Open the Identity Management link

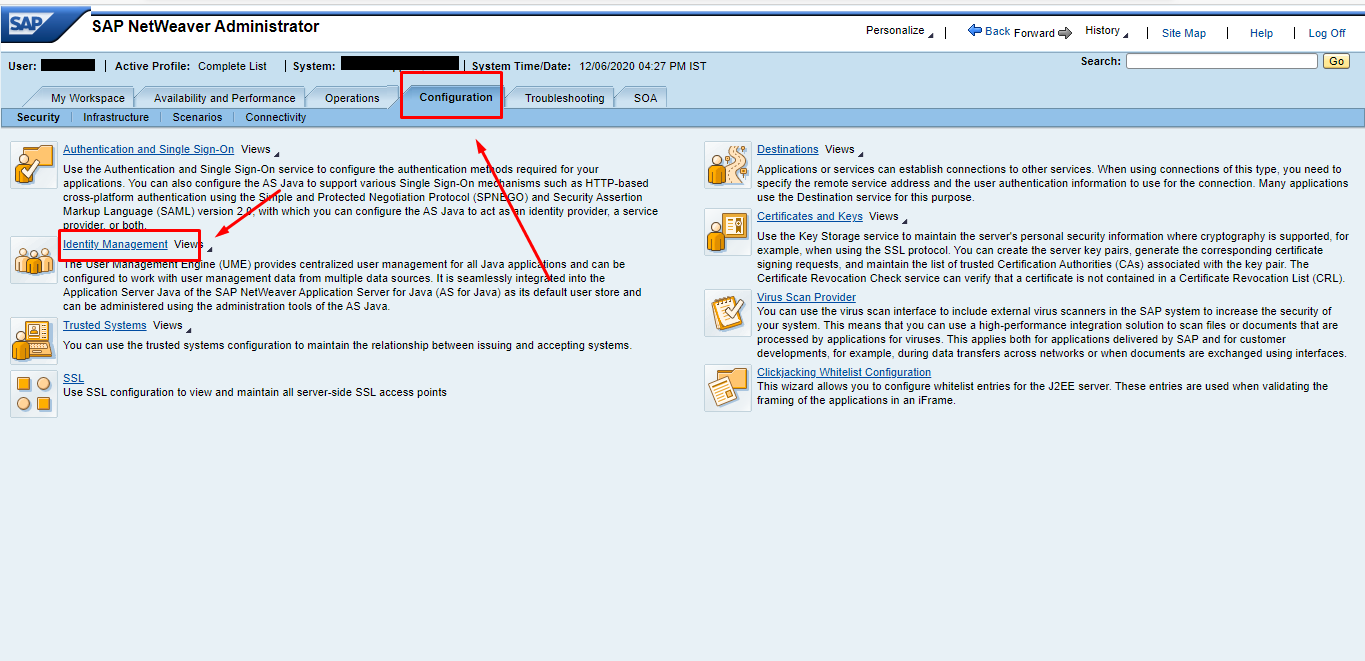tap(115, 244)
